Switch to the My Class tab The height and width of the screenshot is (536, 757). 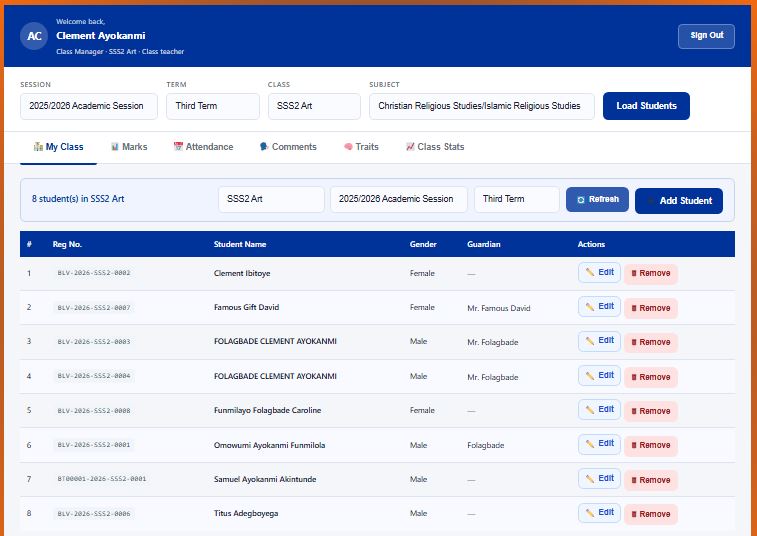[x=58, y=147]
